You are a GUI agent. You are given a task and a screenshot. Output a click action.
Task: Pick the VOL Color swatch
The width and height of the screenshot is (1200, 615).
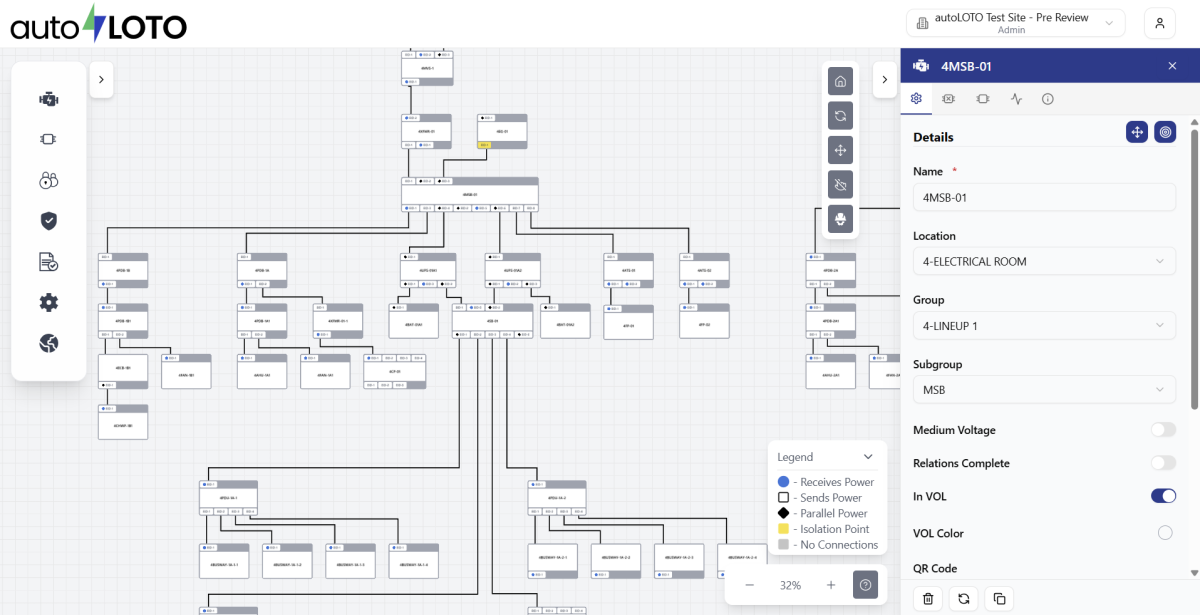coord(1165,533)
